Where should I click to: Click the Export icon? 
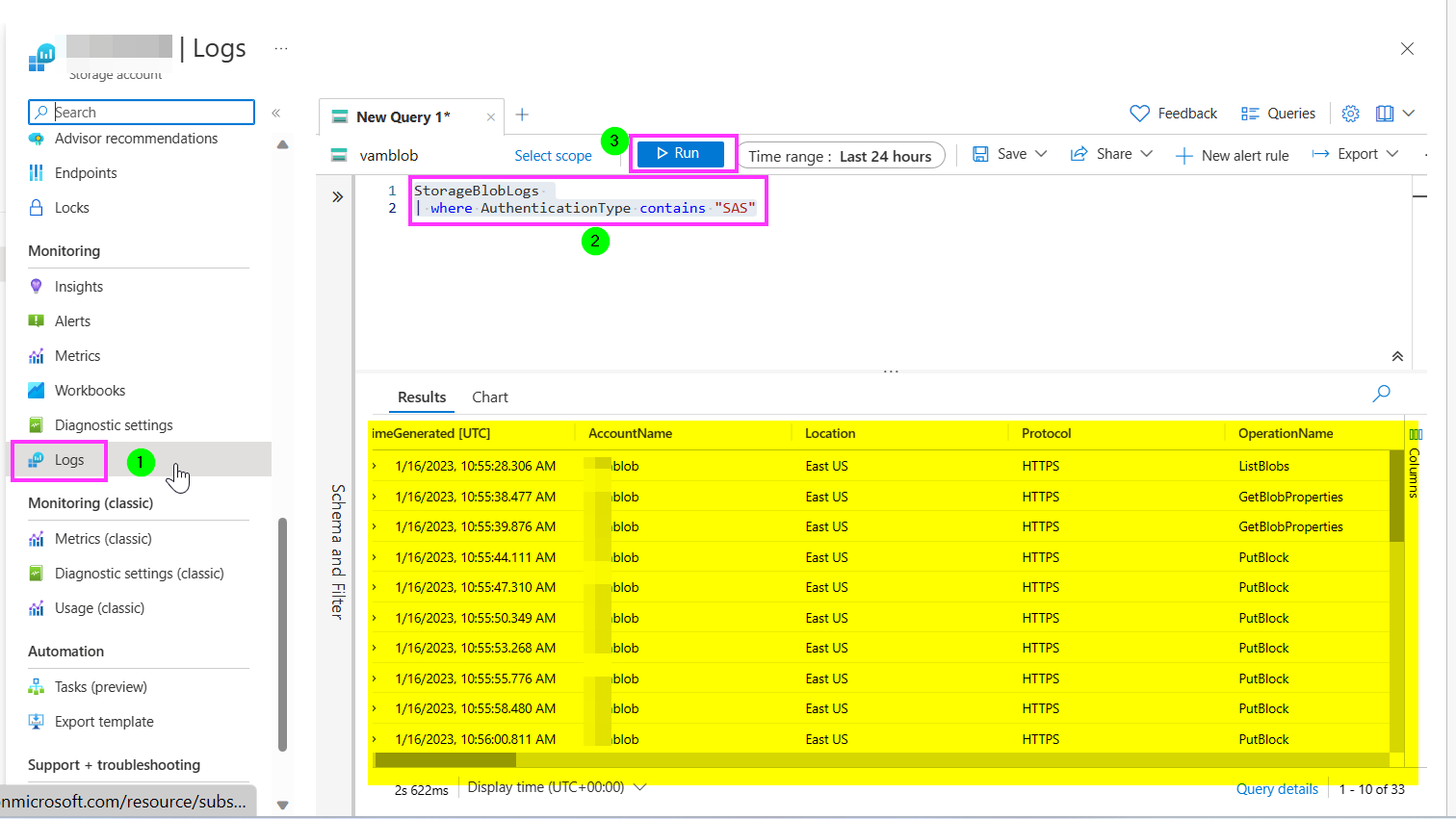[x=1320, y=154]
